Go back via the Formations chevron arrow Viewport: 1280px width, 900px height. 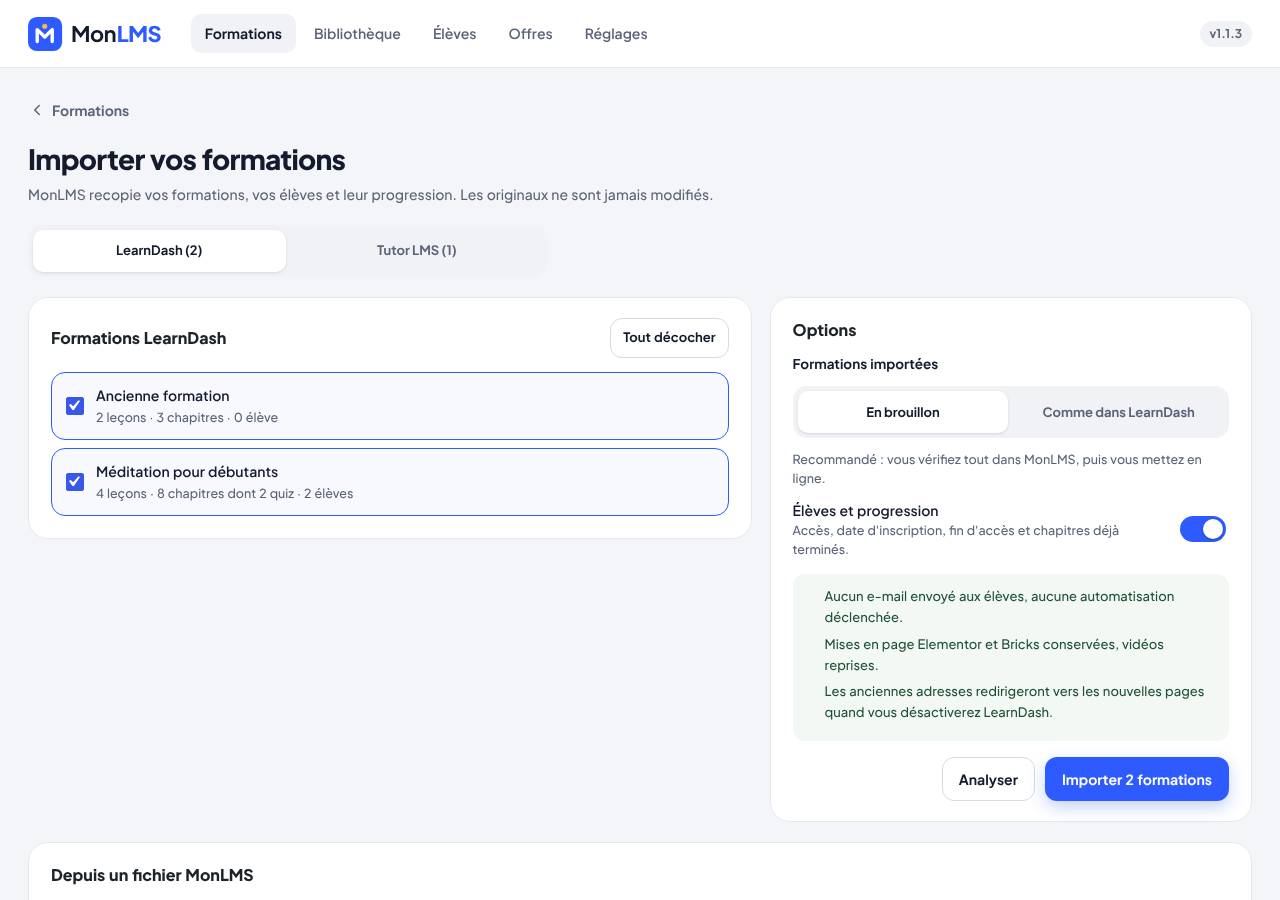tap(37, 110)
